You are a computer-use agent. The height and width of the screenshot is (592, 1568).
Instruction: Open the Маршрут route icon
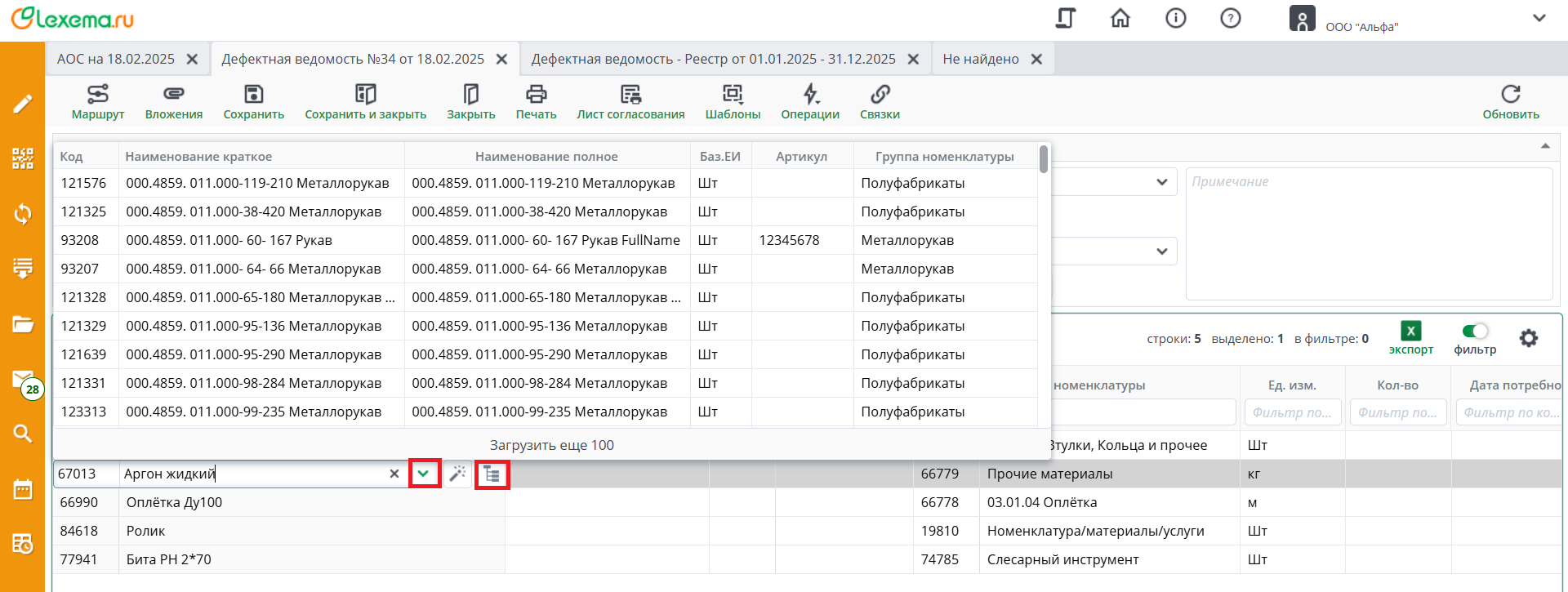click(98, 95)
